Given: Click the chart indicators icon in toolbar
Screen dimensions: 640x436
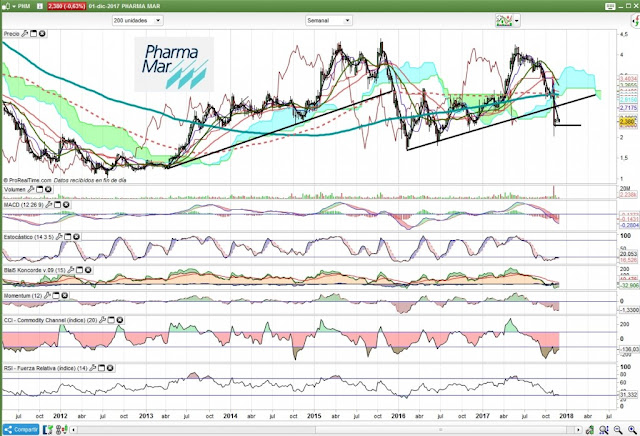Looking at the screenshot, I should [x=504, y=20].
